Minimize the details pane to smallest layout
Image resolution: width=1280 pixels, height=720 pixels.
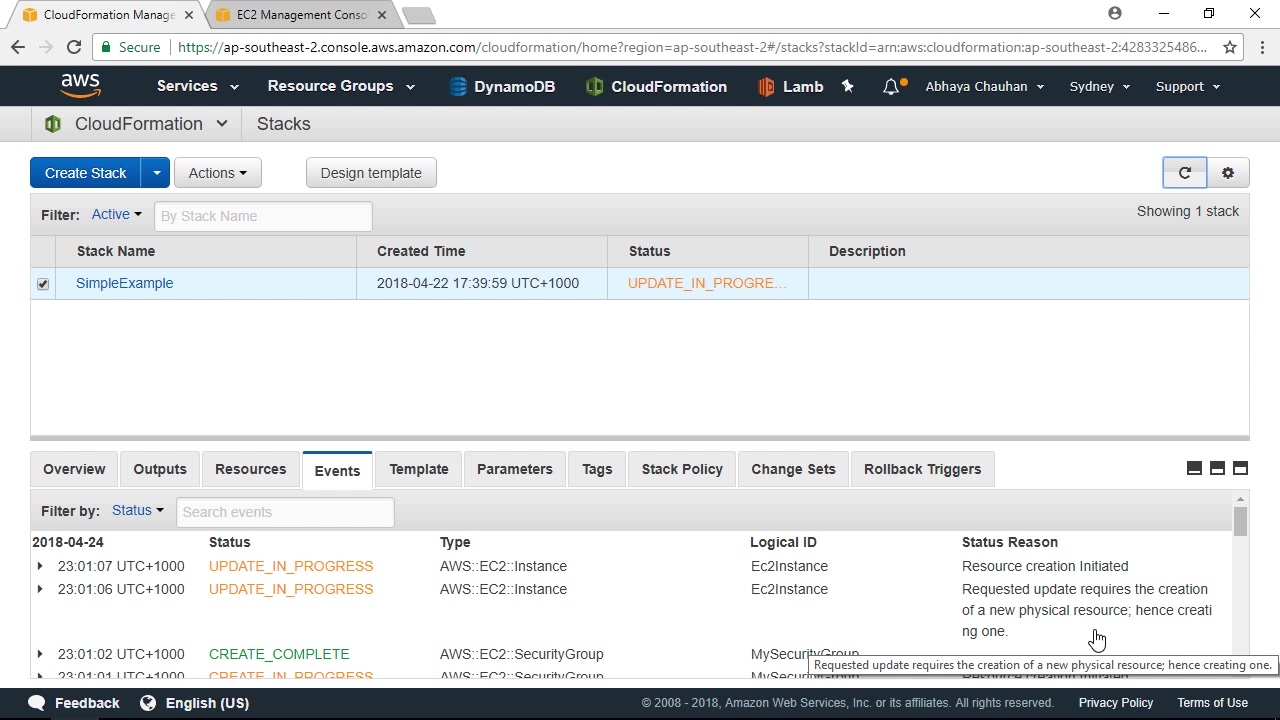click(x=1194, y=469)
